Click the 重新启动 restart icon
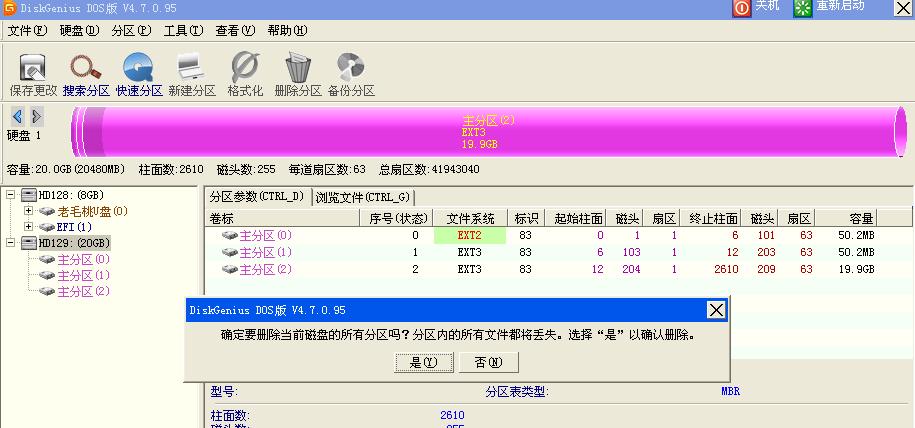The width and height of the screenshot is (915, 428). click(x=803, y=8)
